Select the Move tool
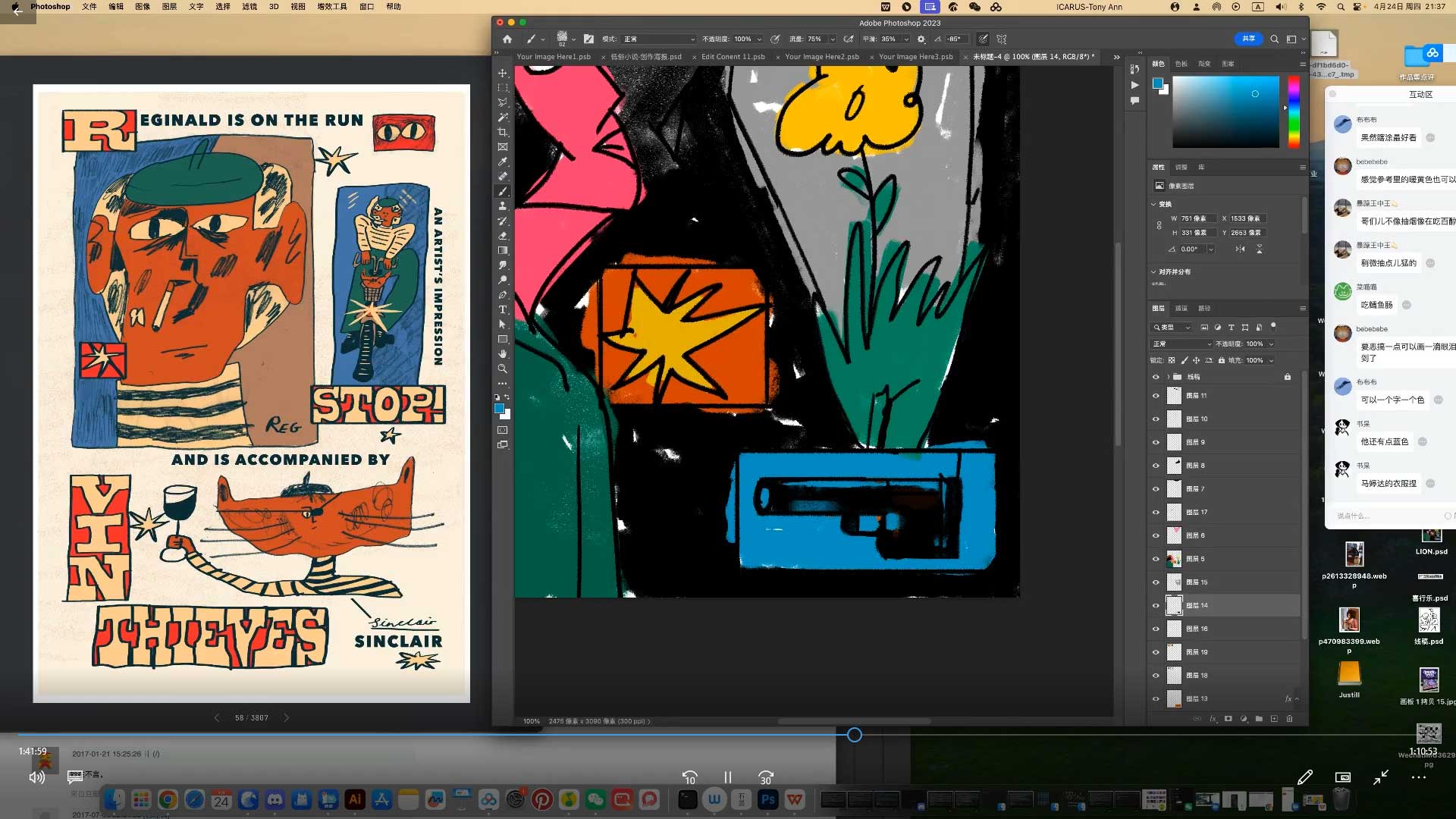Image resolution: width=1456 pixels, height=819 pixels. (502, 74)
